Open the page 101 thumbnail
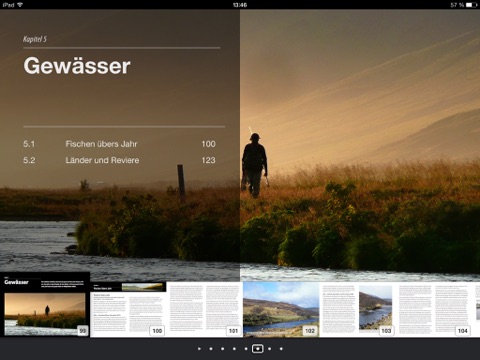Image resolution: width=480 pixels, height=360 pixels. click(x=205, y=310)
